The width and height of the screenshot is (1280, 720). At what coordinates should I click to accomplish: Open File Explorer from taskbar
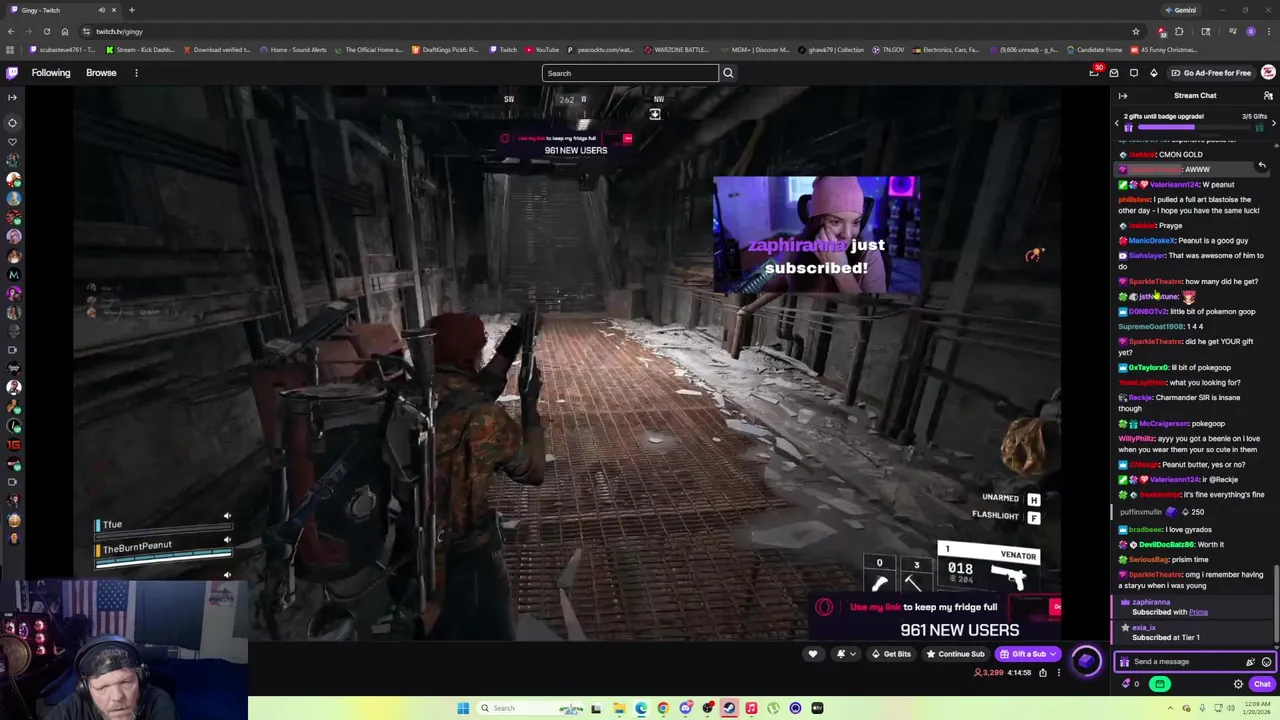pyautogui.click(x=619, y=708)
